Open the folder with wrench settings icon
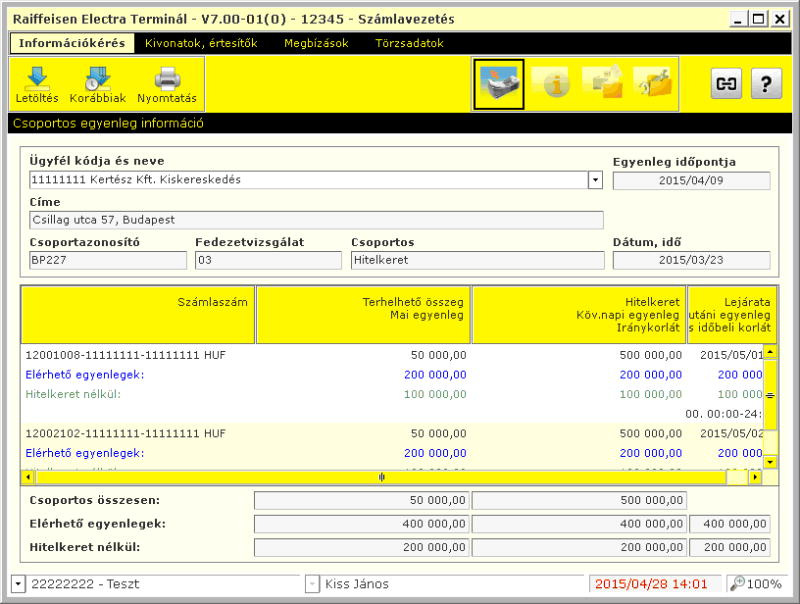Screen dimensions: 800x604 653,83
